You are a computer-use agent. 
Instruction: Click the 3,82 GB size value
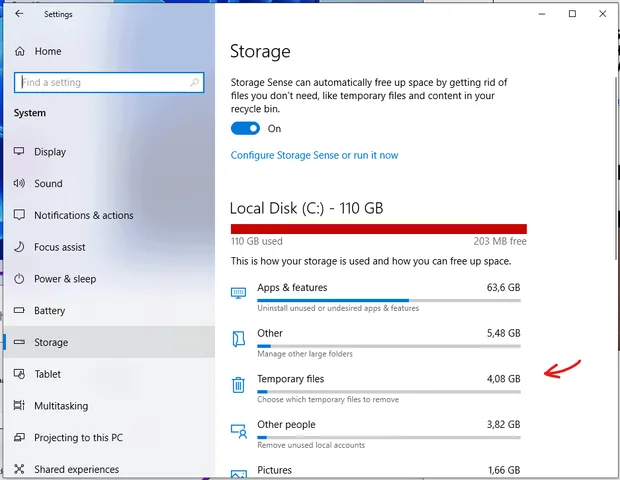click(503, 425)
